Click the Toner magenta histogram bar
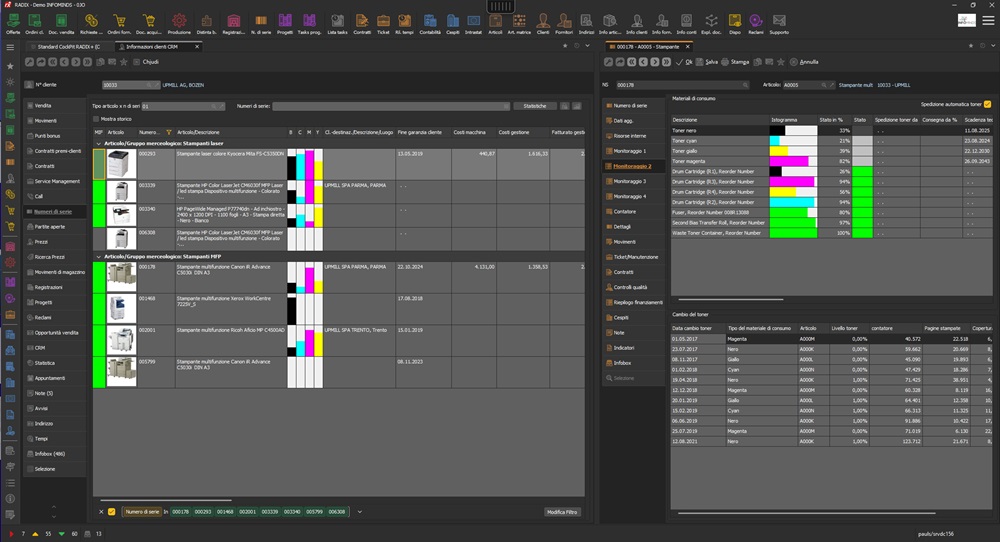 point(791,161)
